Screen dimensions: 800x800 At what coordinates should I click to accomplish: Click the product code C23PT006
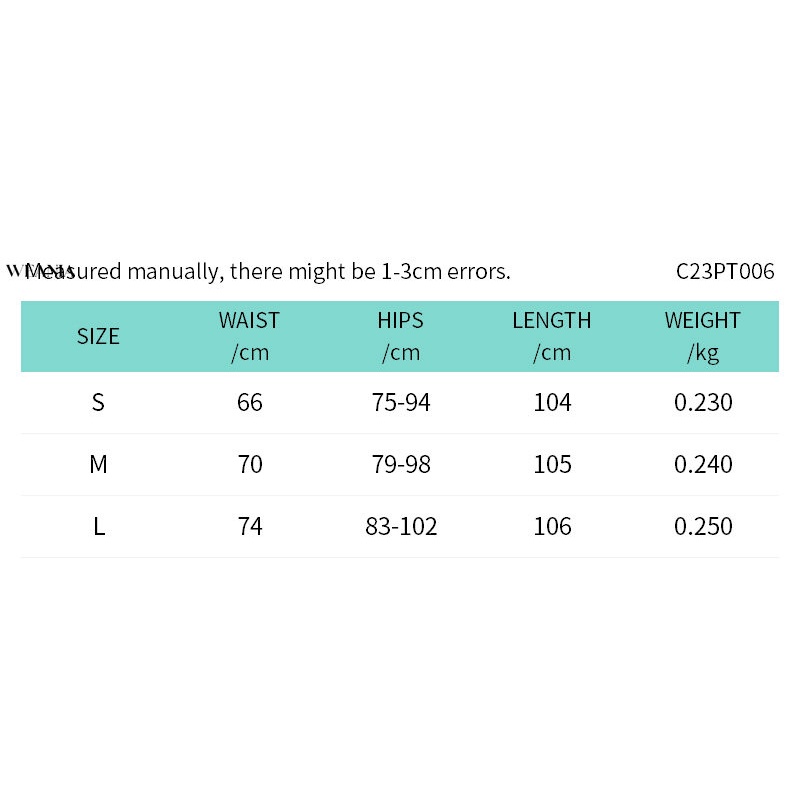click(x=725, y=271)
